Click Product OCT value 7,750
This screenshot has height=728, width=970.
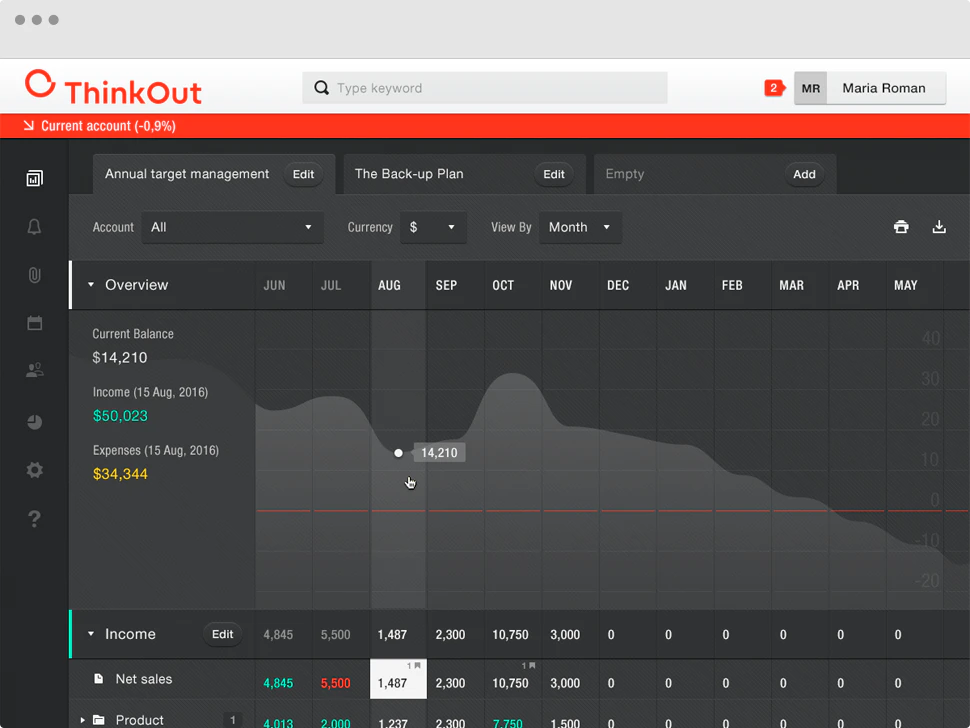coord(507,722)
